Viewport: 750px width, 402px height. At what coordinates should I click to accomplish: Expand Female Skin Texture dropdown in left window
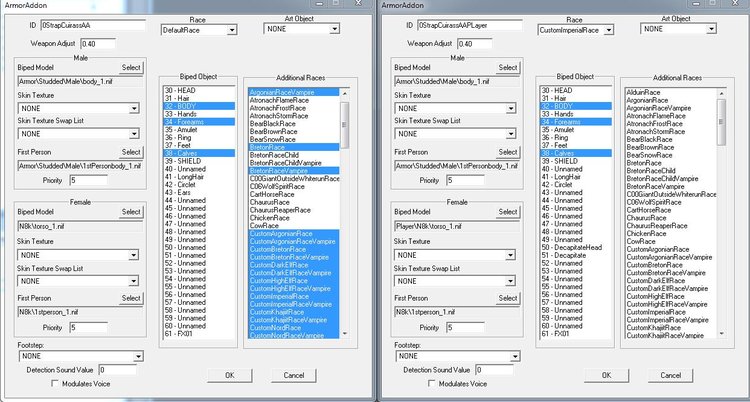[78, 255]
